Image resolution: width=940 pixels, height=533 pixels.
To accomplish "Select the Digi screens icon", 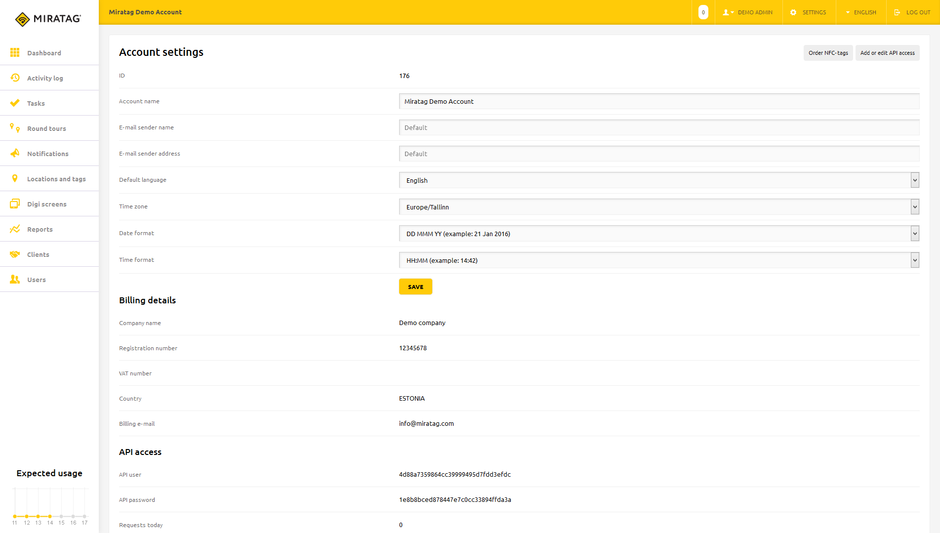I will tap(15, 204).
